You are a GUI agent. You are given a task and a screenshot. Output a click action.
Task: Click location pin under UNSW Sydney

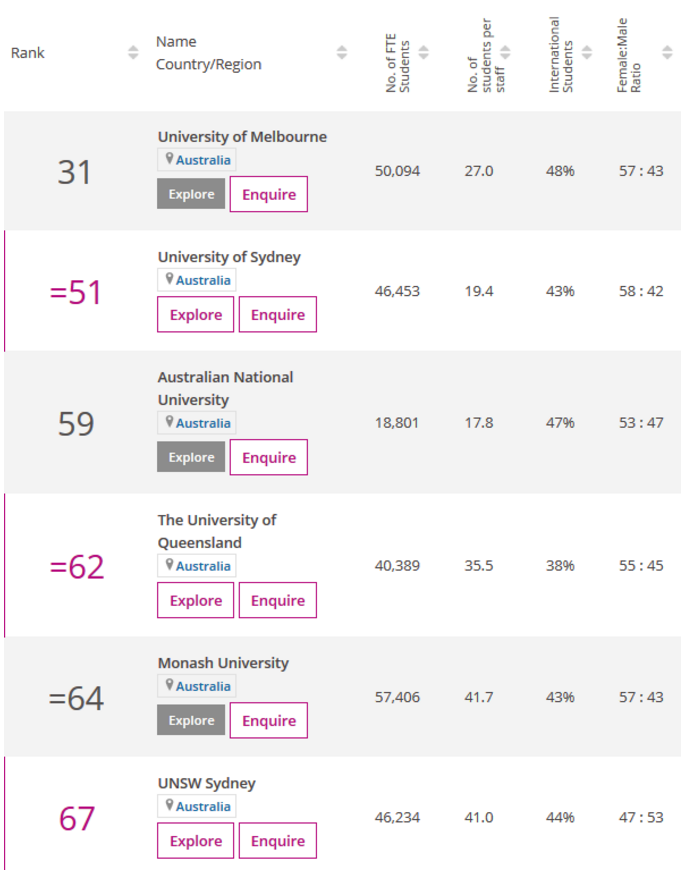[170, 805]
